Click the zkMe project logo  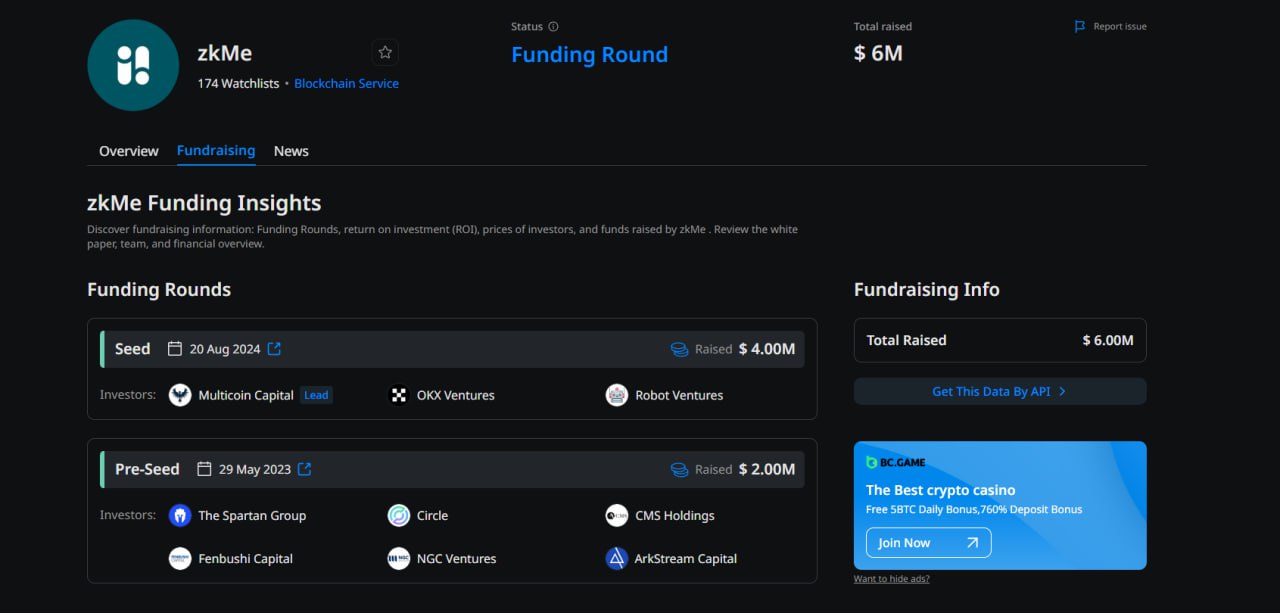click(133, 65)
